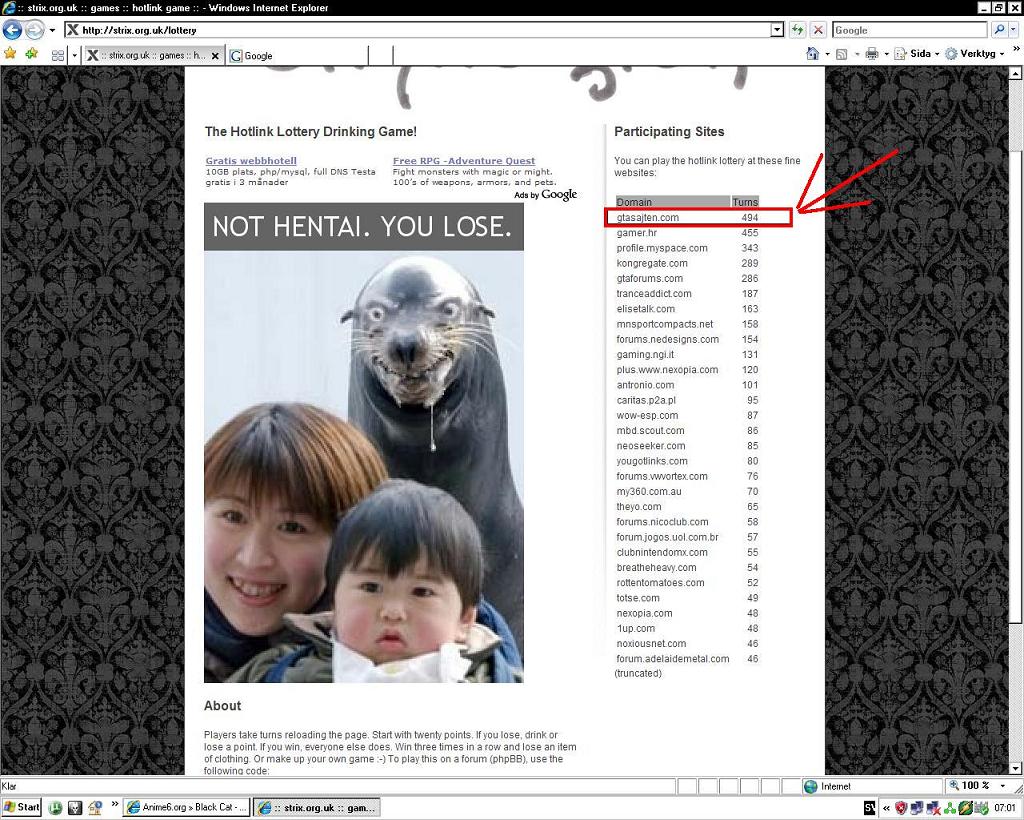Open the Sida menu dropdown
1024x820 pixels.
tap(916, 54)
